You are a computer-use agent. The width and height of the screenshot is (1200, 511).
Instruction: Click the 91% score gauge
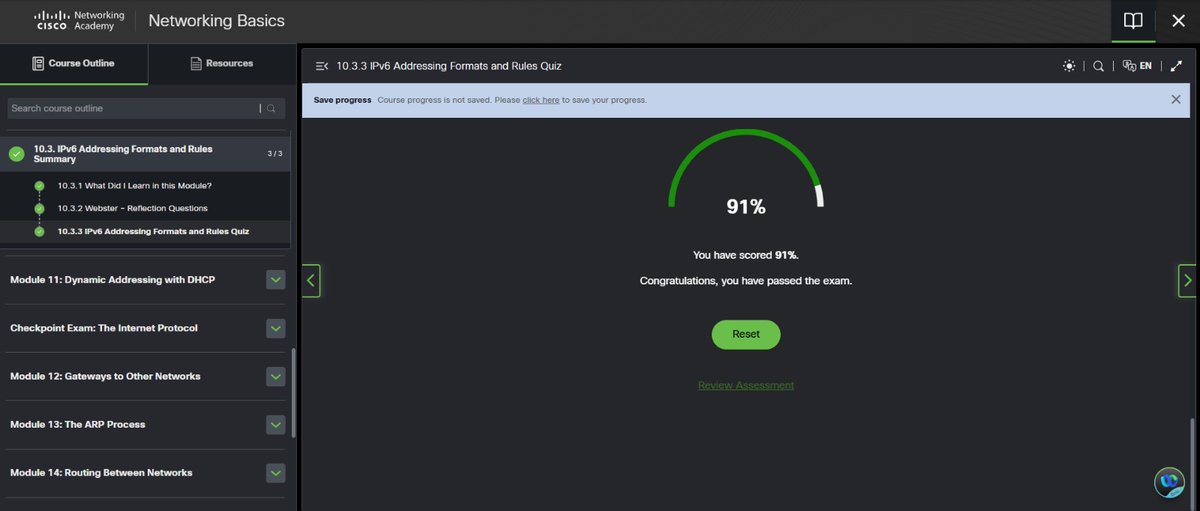click(746, 171)
